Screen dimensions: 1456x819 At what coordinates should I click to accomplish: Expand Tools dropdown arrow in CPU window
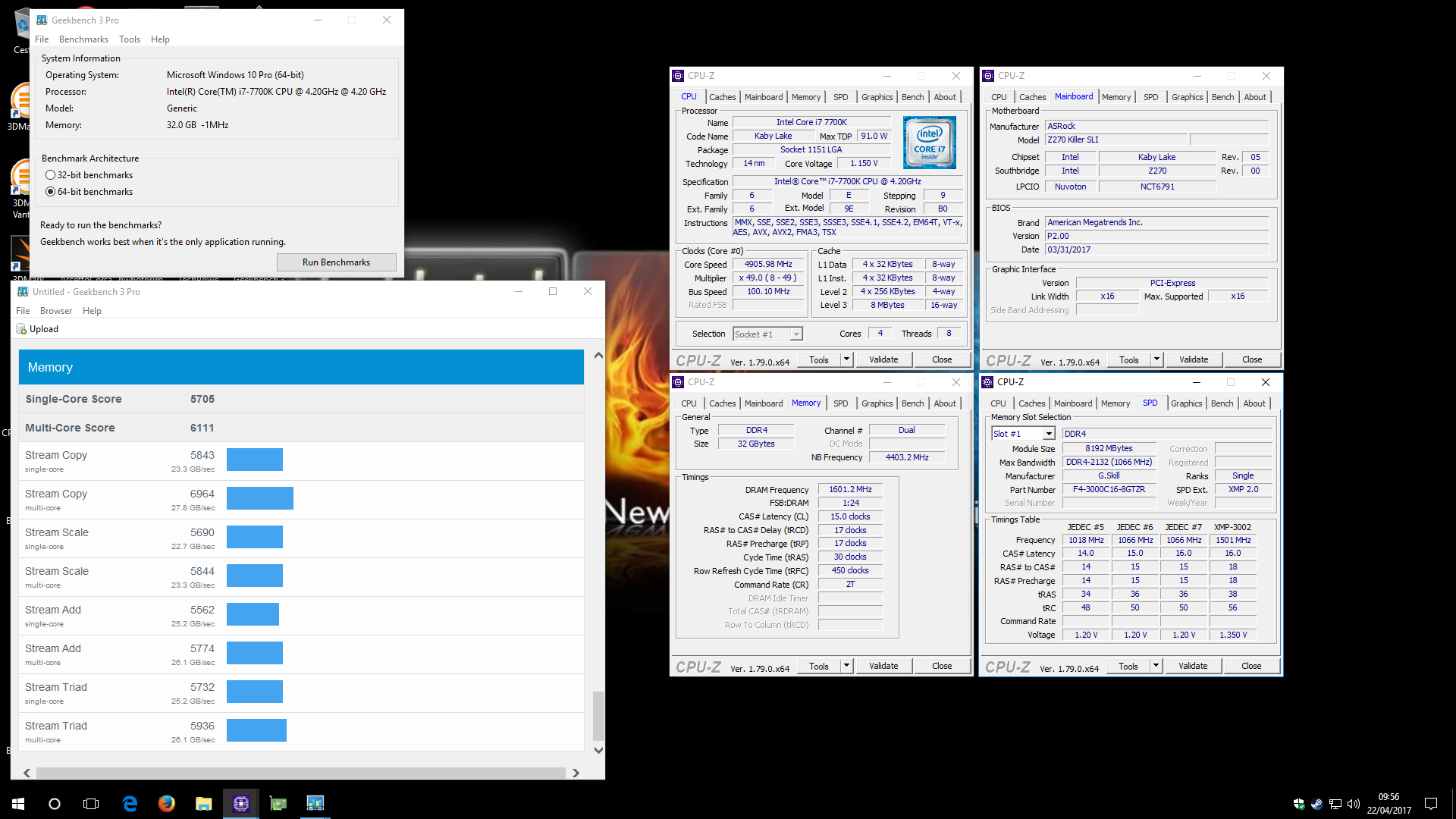847,360
